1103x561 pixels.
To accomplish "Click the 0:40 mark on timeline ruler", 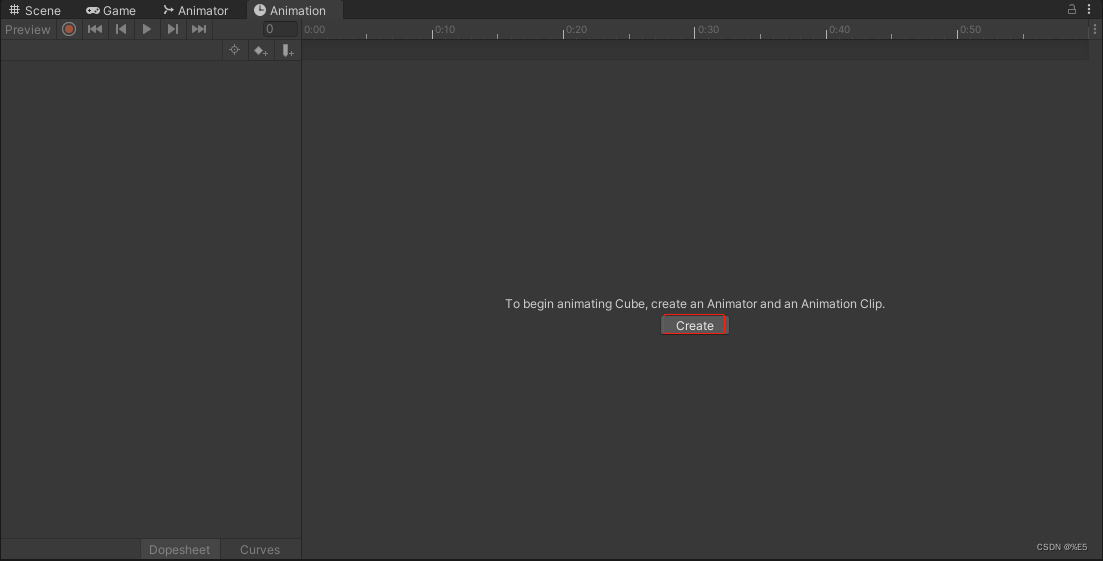I will coord(839,30).
